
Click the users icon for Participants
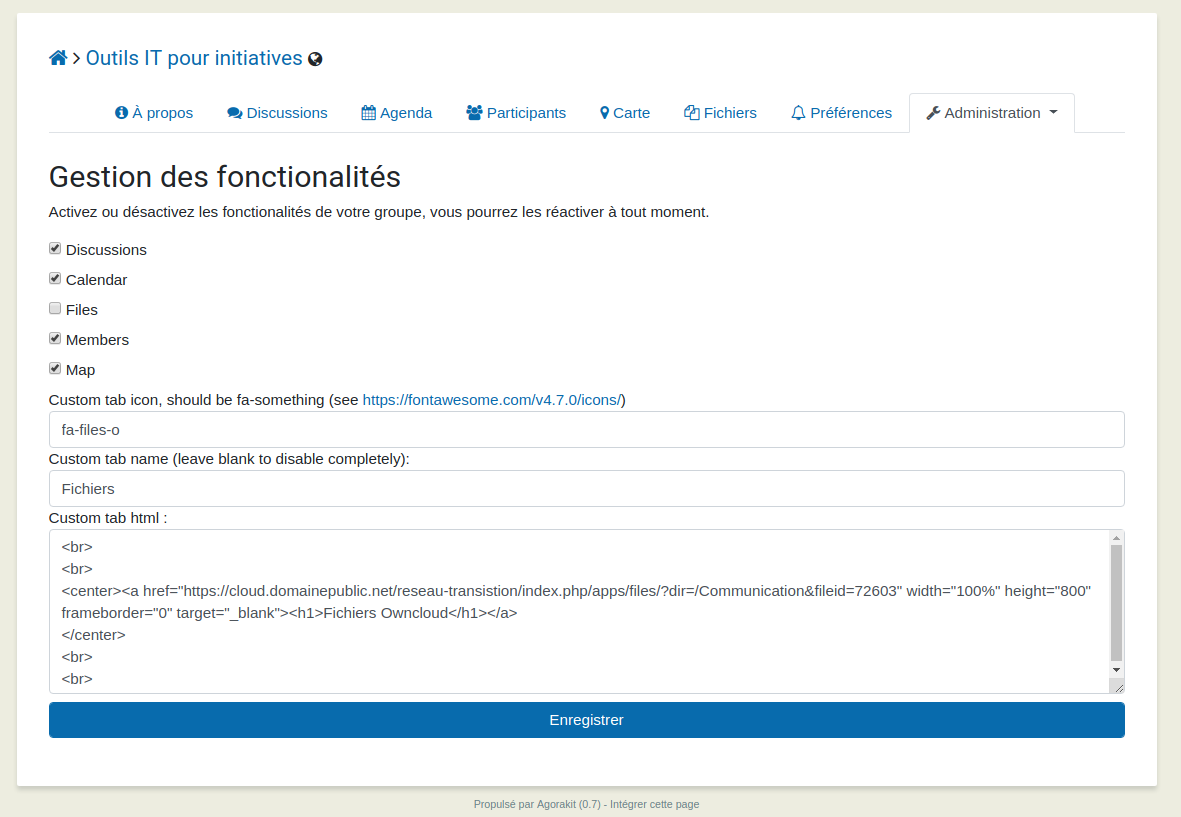[474, 113]
